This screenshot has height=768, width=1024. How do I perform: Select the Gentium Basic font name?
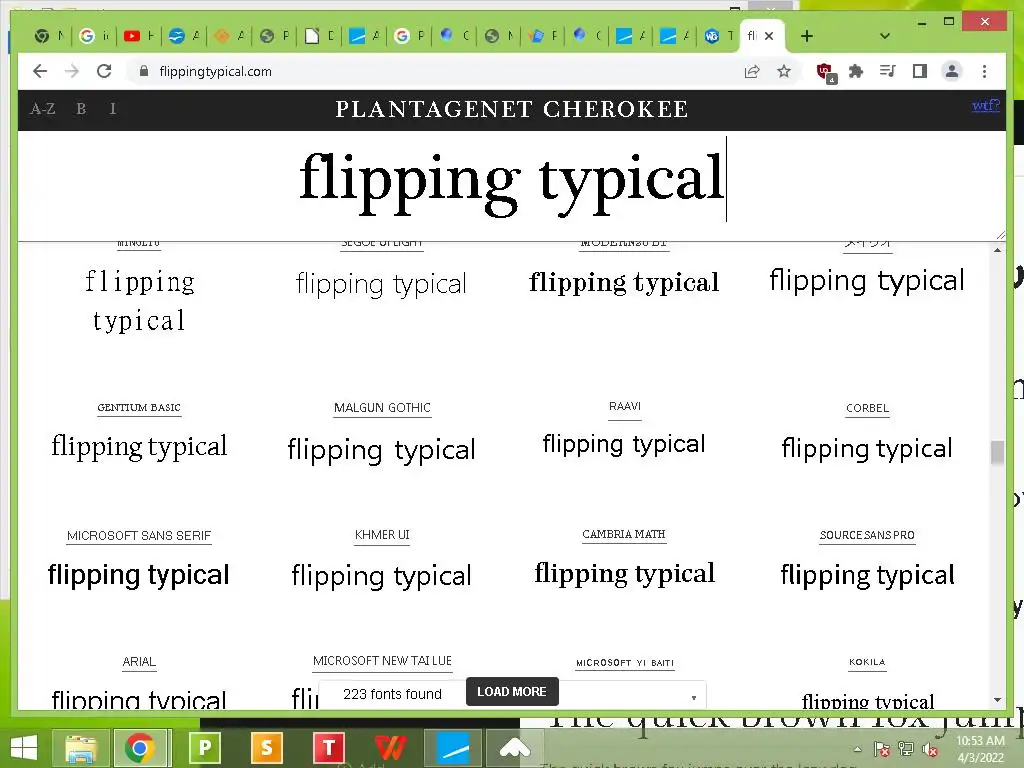(139, 408)
